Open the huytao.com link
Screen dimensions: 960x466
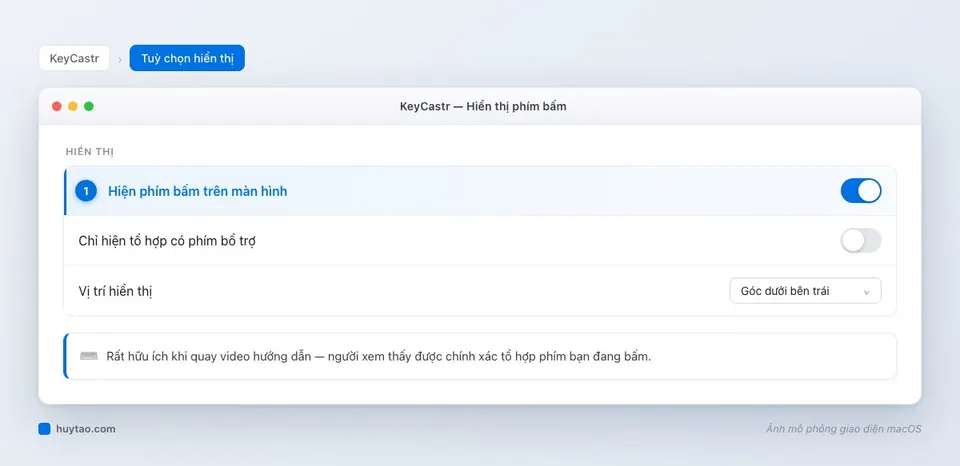pos(86,429)
